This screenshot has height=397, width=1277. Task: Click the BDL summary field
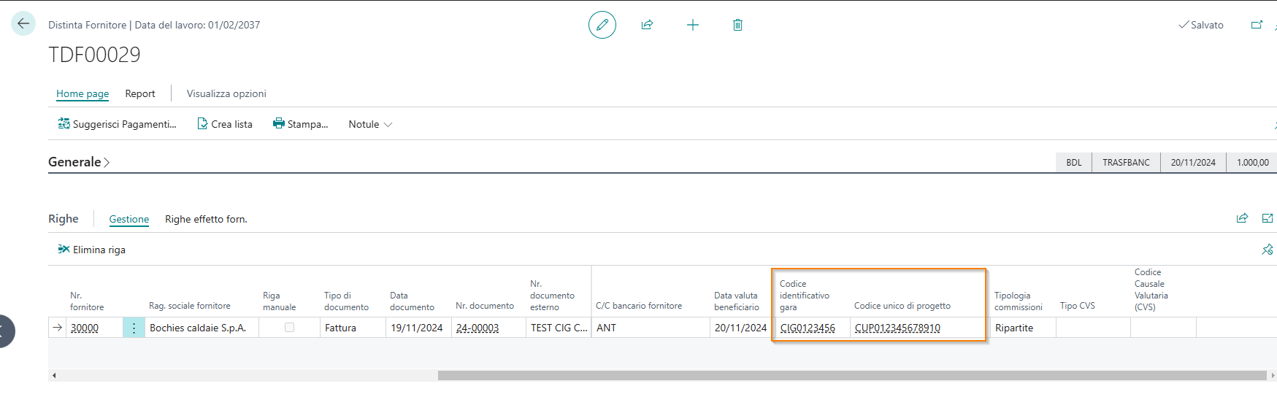pos(1074,162)
